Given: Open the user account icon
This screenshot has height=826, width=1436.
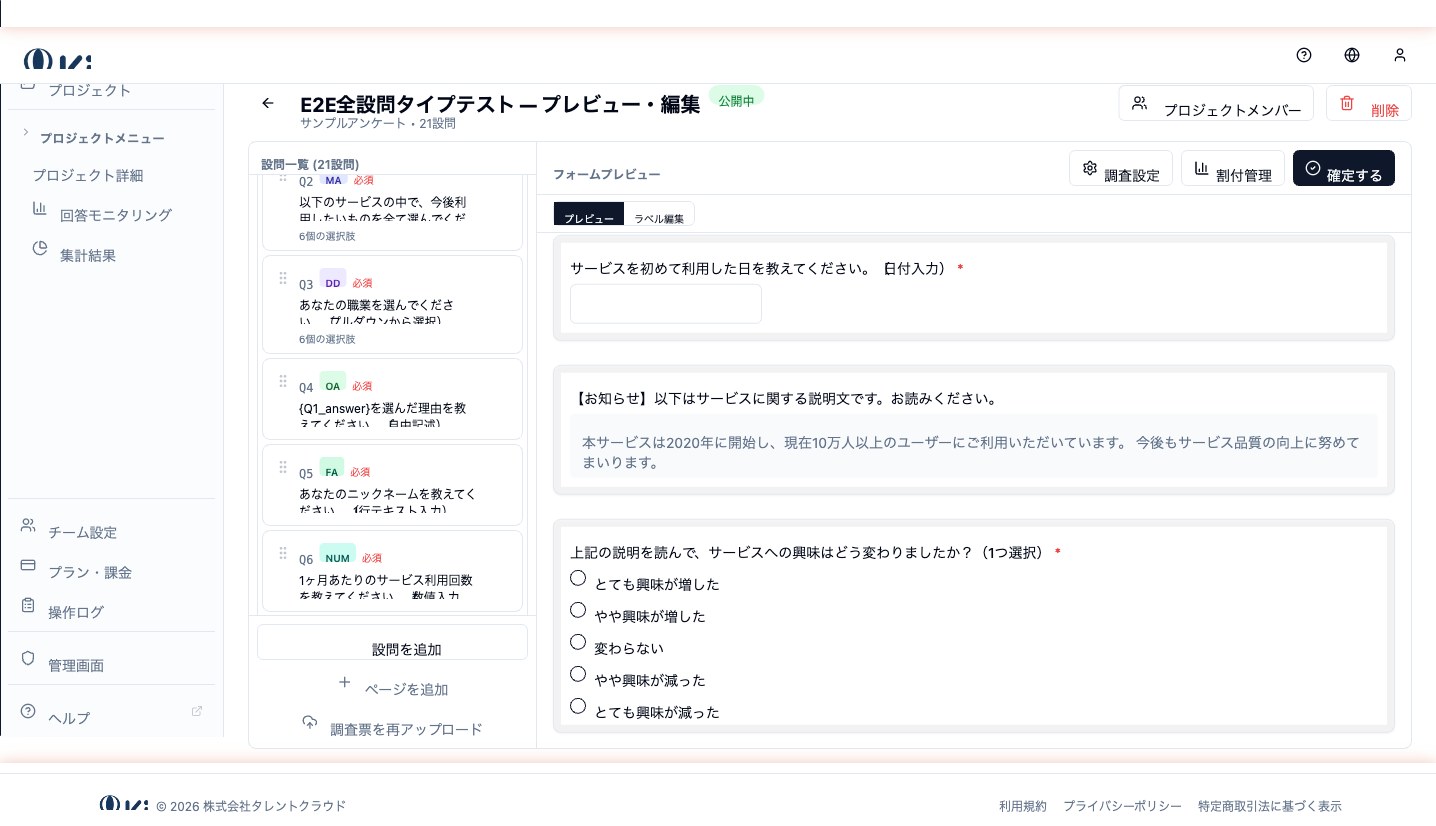Looking at the screenshot, I should pos(1400,55).
